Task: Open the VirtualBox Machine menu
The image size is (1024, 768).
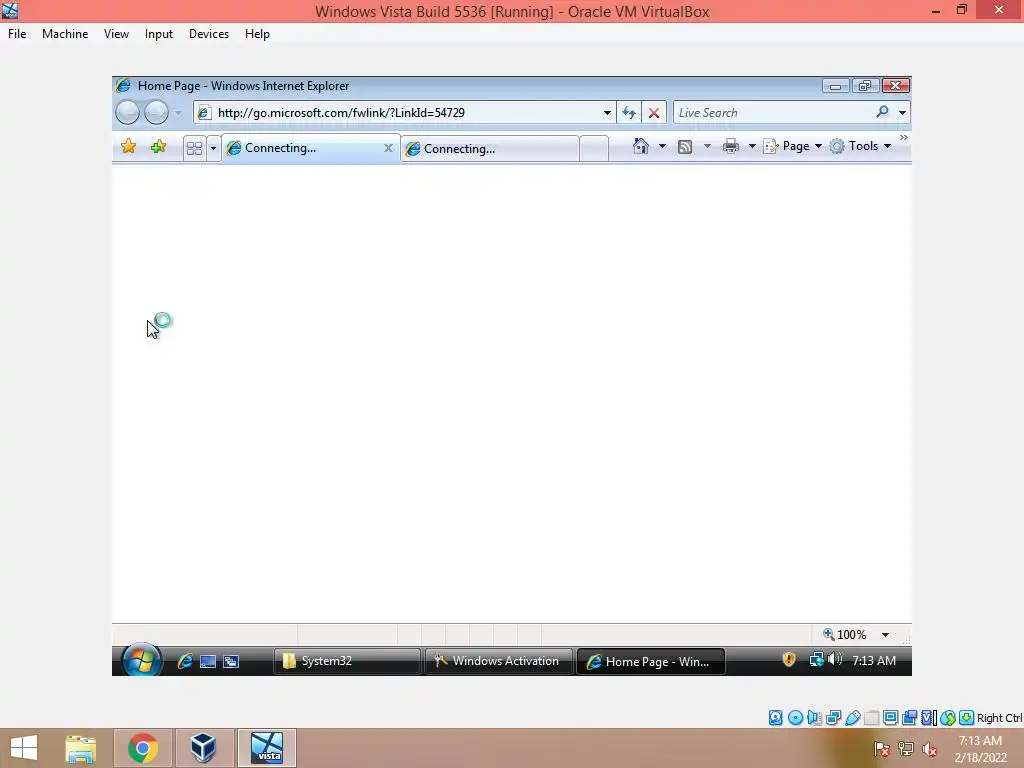Action: (65, 34)
